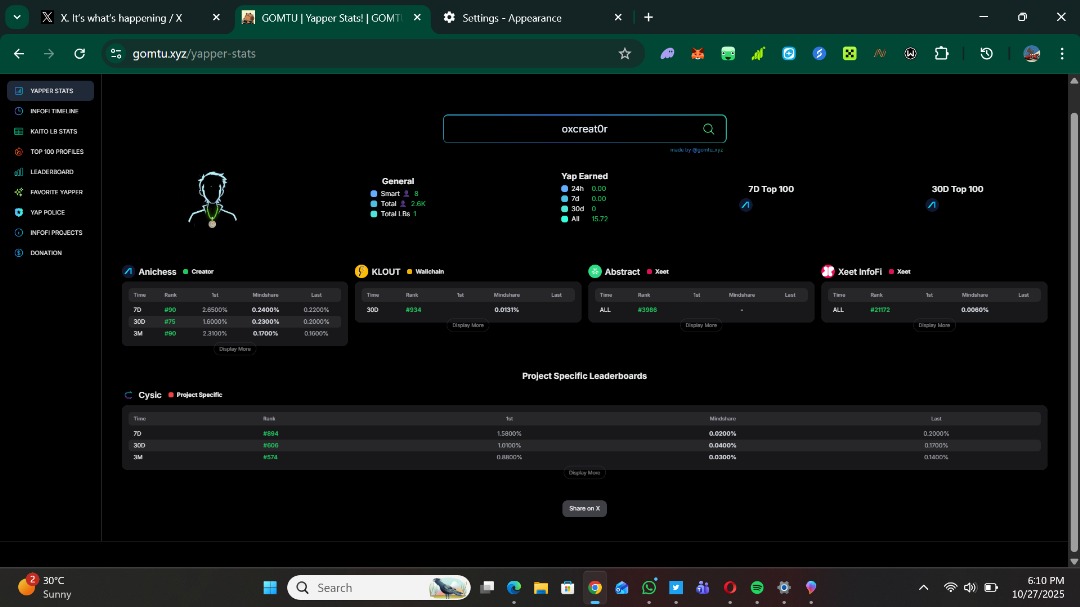Click the Share on X button
This screenshot has width=1080, height=607.
tap(585, 508)
